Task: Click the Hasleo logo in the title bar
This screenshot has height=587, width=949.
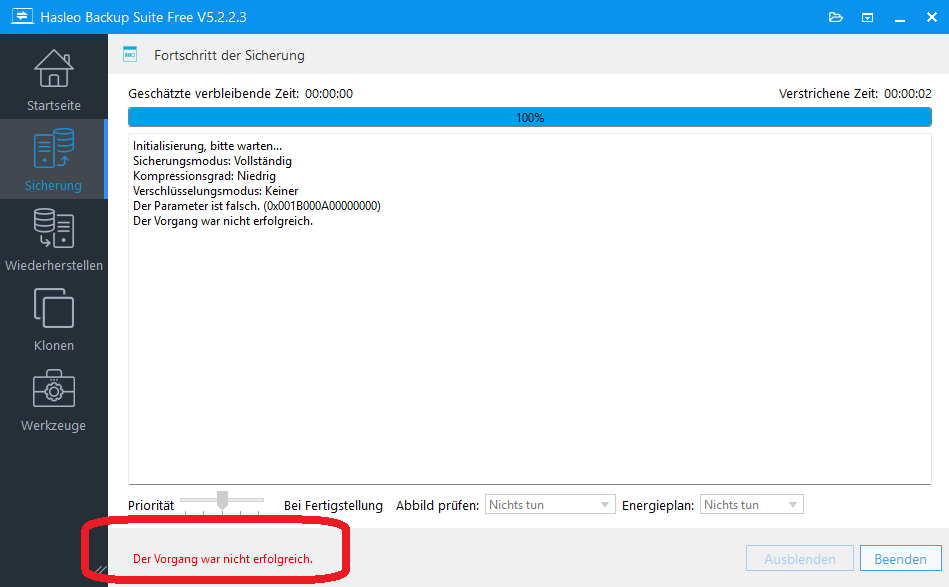Action: (21, 17)
